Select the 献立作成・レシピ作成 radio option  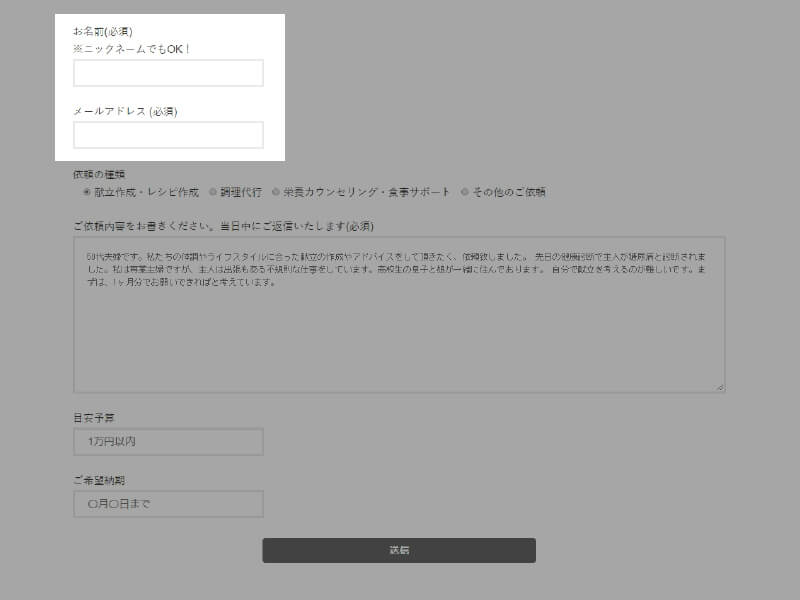point(87,192)
